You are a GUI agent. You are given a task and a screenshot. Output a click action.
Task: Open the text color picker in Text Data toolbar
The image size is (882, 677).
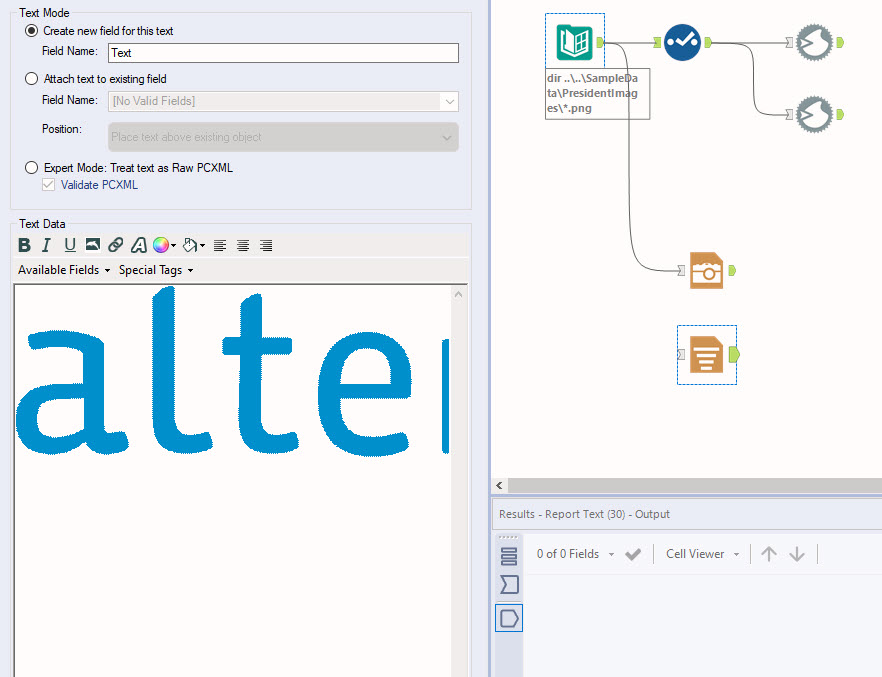(x=163, y=245)
